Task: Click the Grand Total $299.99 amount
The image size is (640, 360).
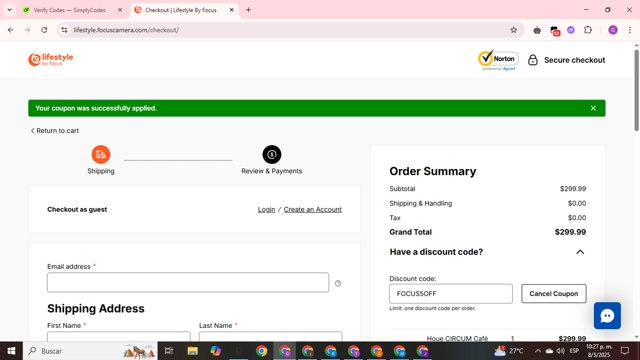Action: (570, 232)
